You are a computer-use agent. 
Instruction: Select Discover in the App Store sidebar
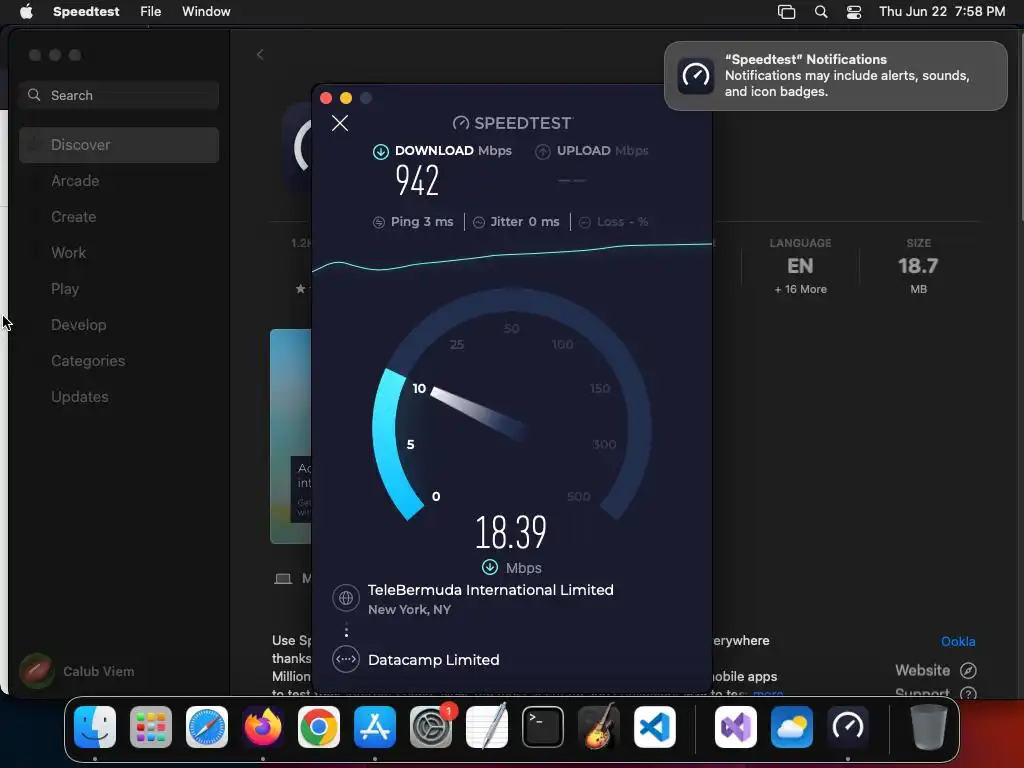[x=119, y=145]
